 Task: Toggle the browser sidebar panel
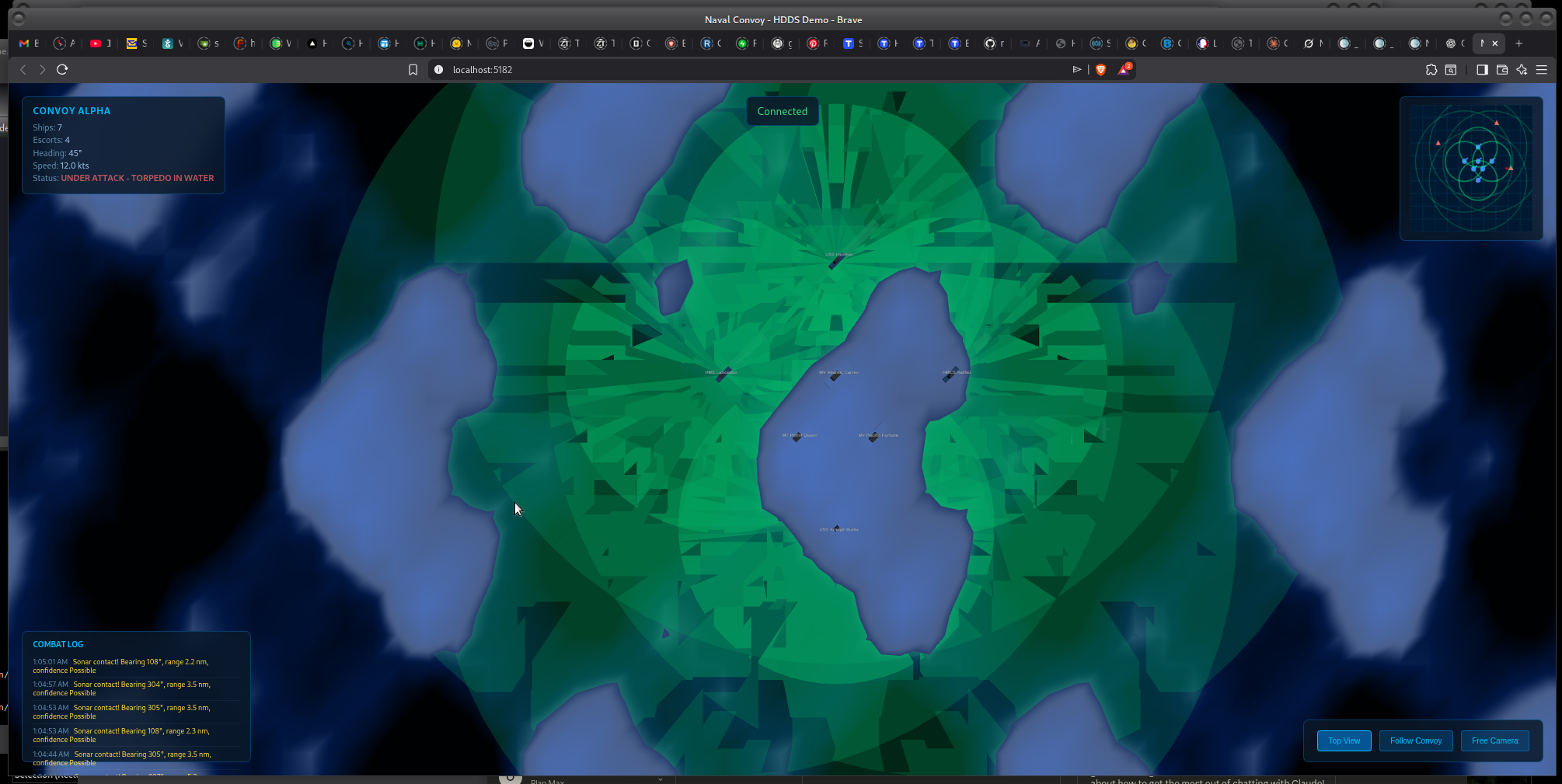point(1482,70)
